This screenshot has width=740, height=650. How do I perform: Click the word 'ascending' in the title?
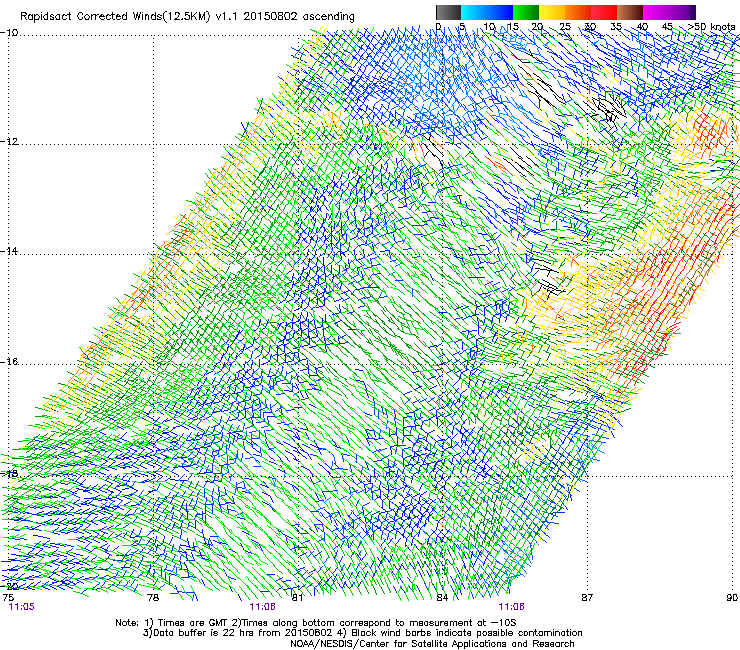[x=328, y=17]
